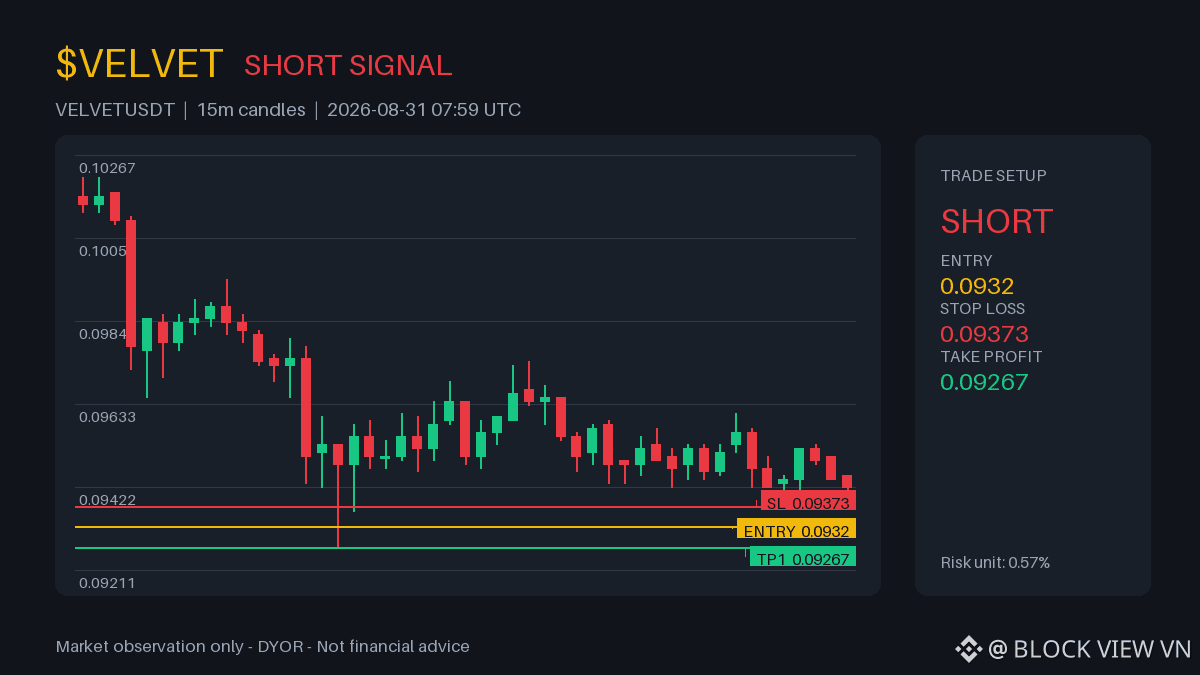Click the 0.09211 price axis label
1200x675 pixels.
(x=107, y=583)
